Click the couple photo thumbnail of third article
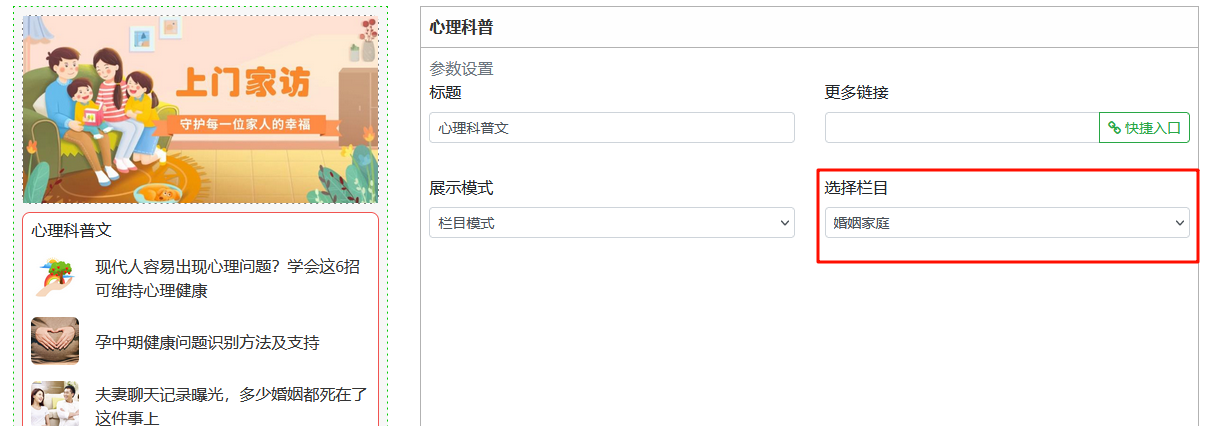The image size is (1206, 426). click(x=55, y=404)
